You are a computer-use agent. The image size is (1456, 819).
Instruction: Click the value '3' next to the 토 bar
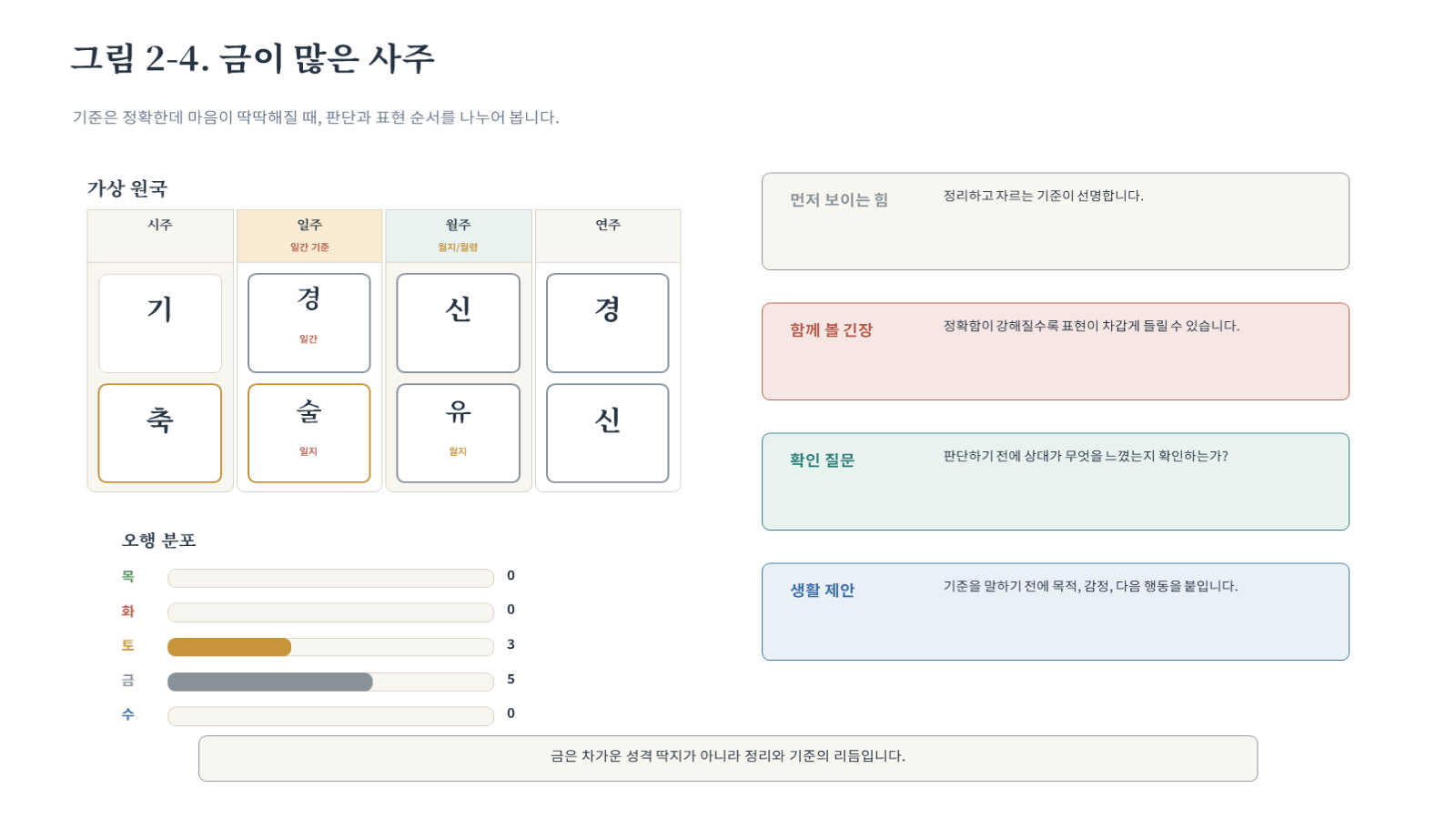tap(511, 644)
